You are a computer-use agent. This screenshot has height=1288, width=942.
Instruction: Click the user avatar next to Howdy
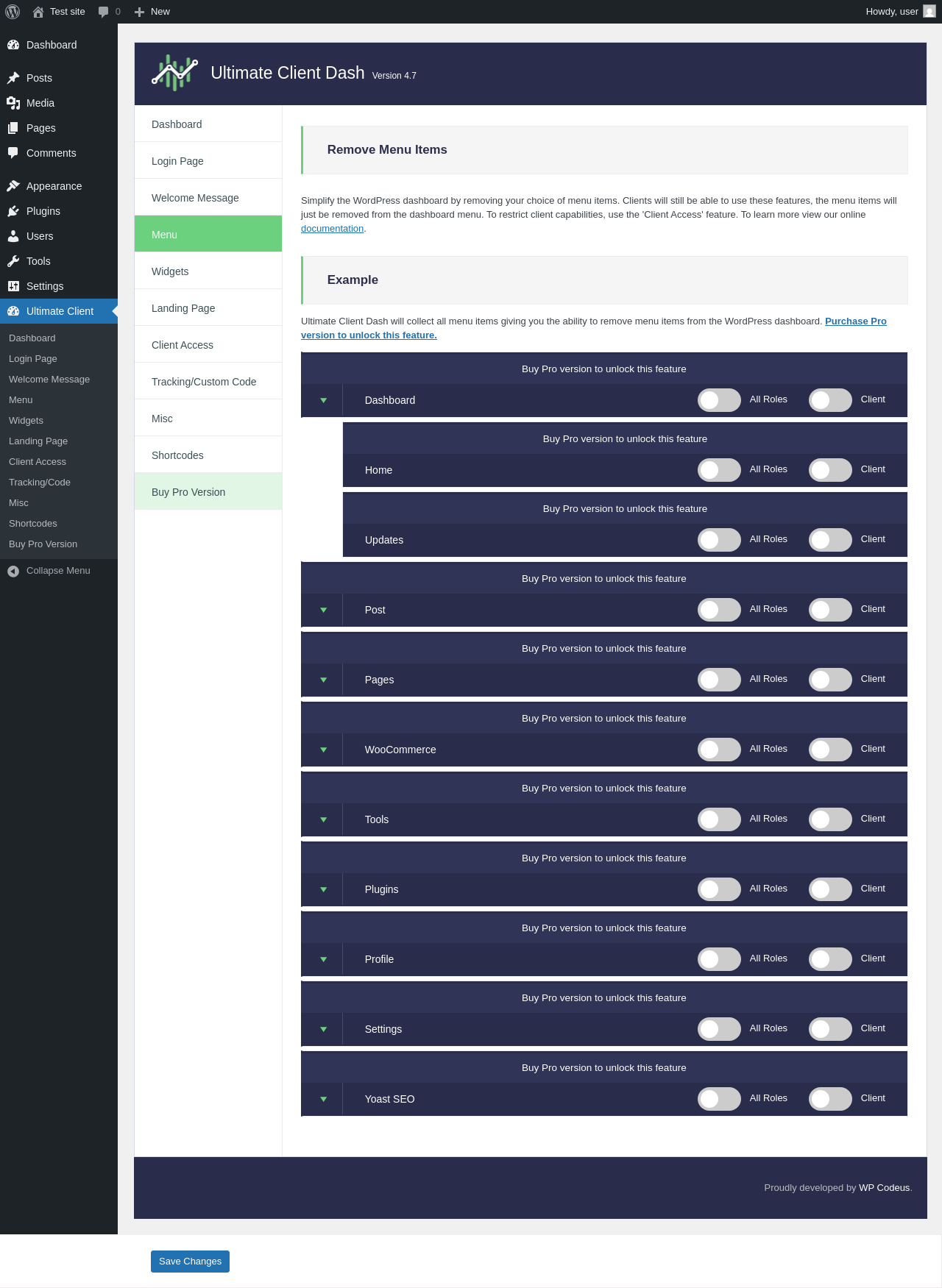tap(929, 12)
